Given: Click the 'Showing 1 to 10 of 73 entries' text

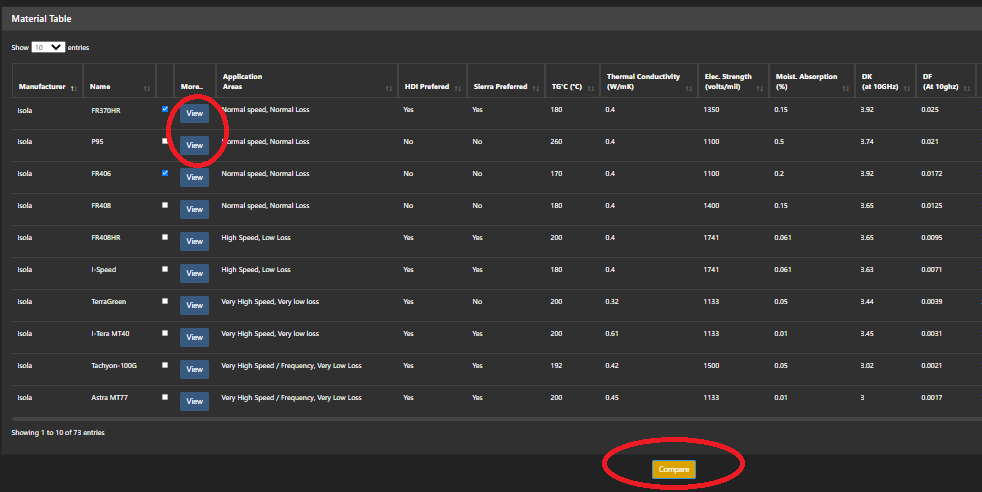Looking at the screenshot, I should point(58,433).
